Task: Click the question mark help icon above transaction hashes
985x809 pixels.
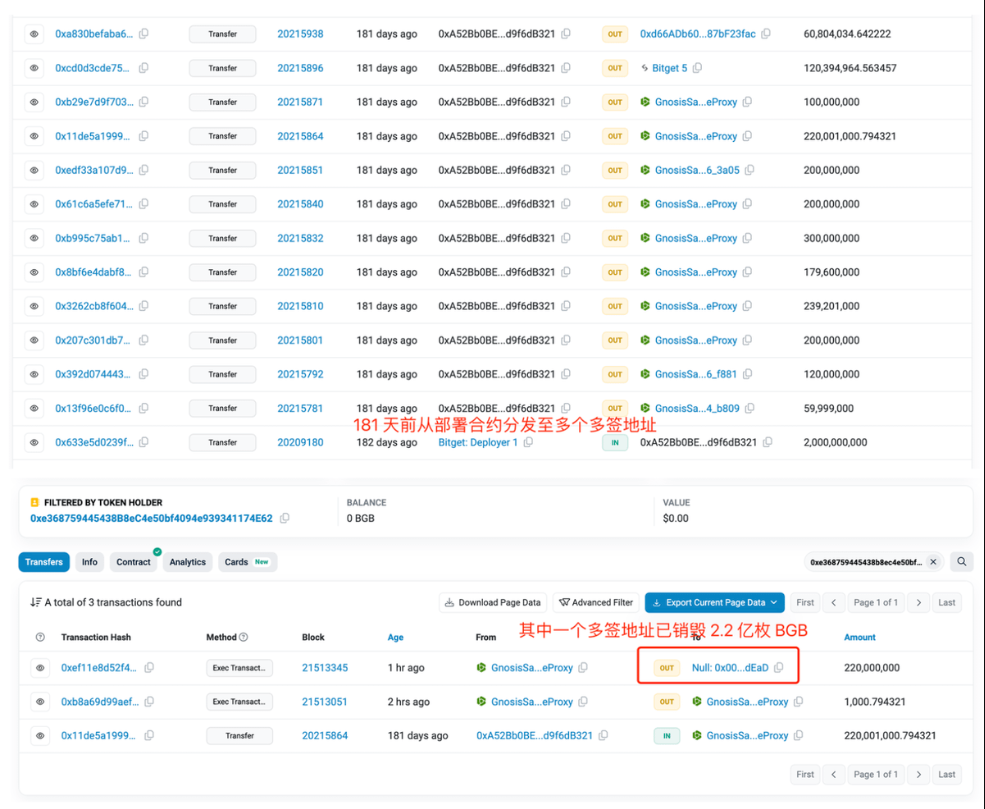Action: [x=40, y=637]
